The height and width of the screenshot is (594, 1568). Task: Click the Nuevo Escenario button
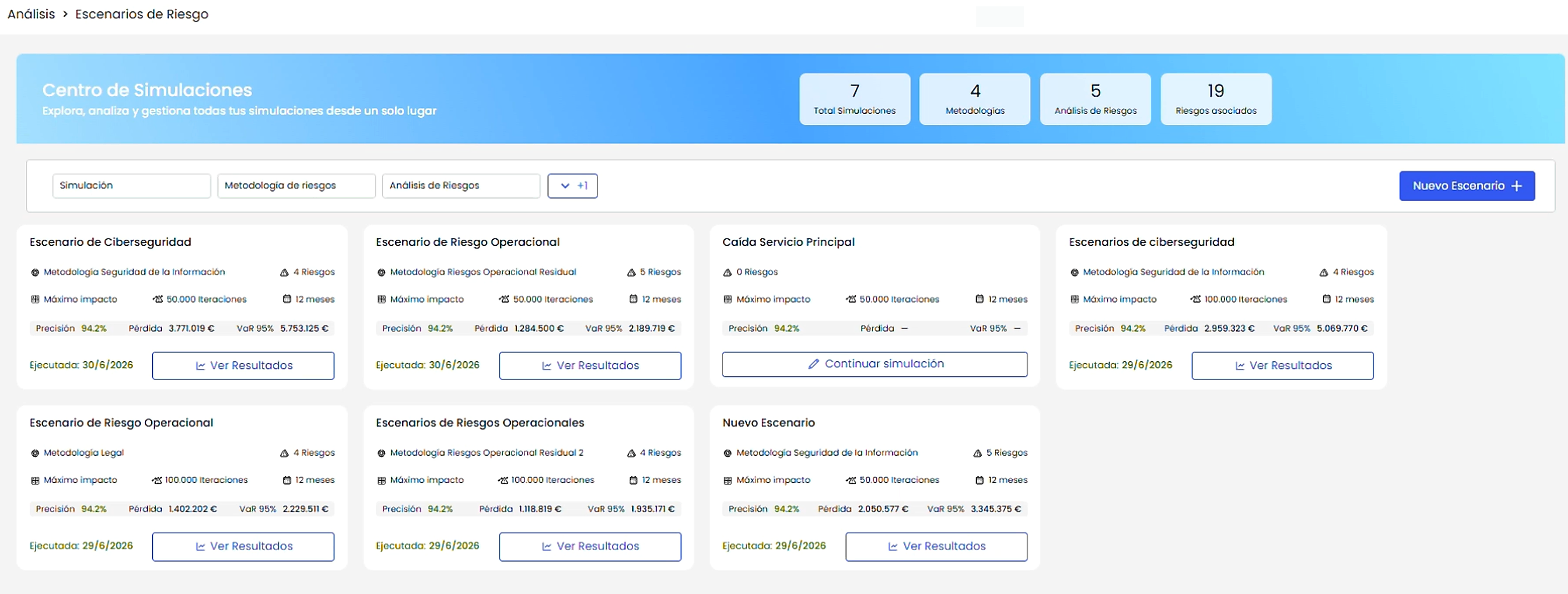point(1467,185)
